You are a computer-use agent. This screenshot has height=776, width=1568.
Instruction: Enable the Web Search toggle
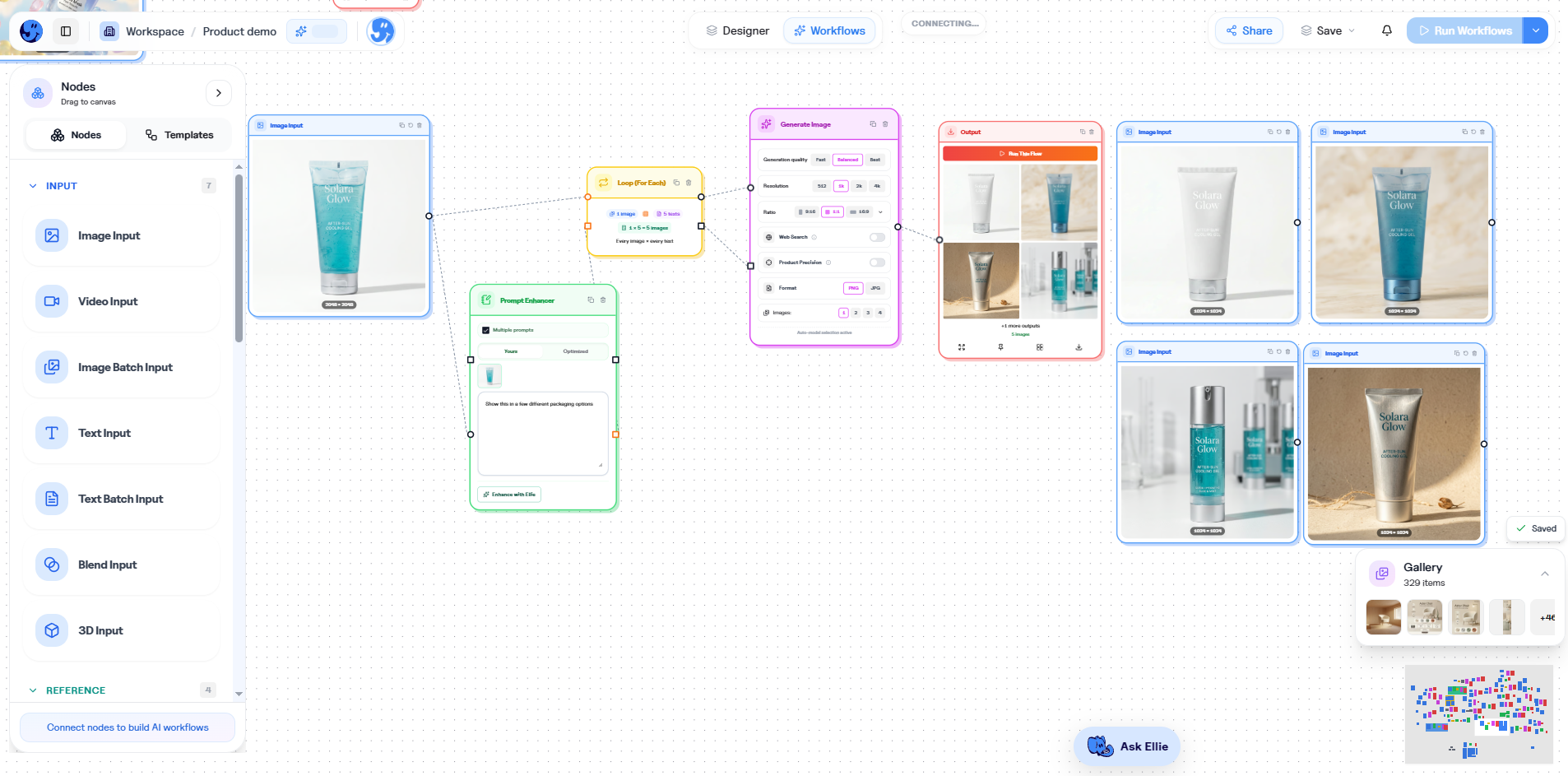click(877, 237)
